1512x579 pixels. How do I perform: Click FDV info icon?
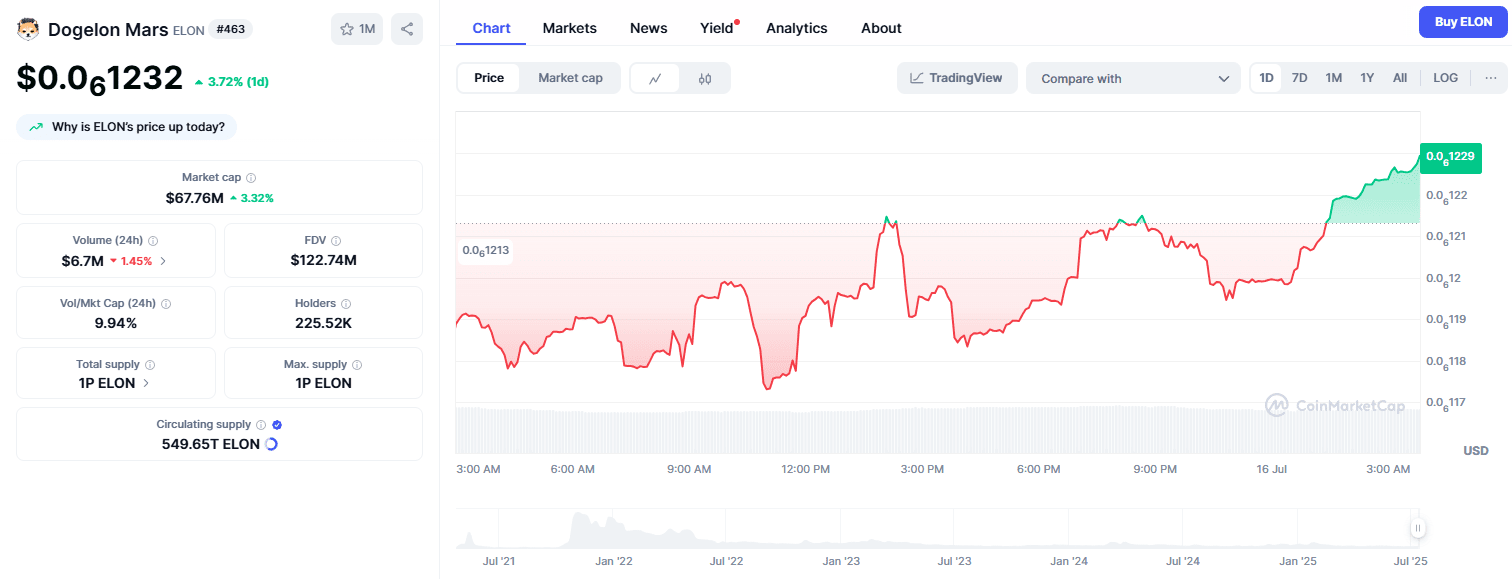336,241
